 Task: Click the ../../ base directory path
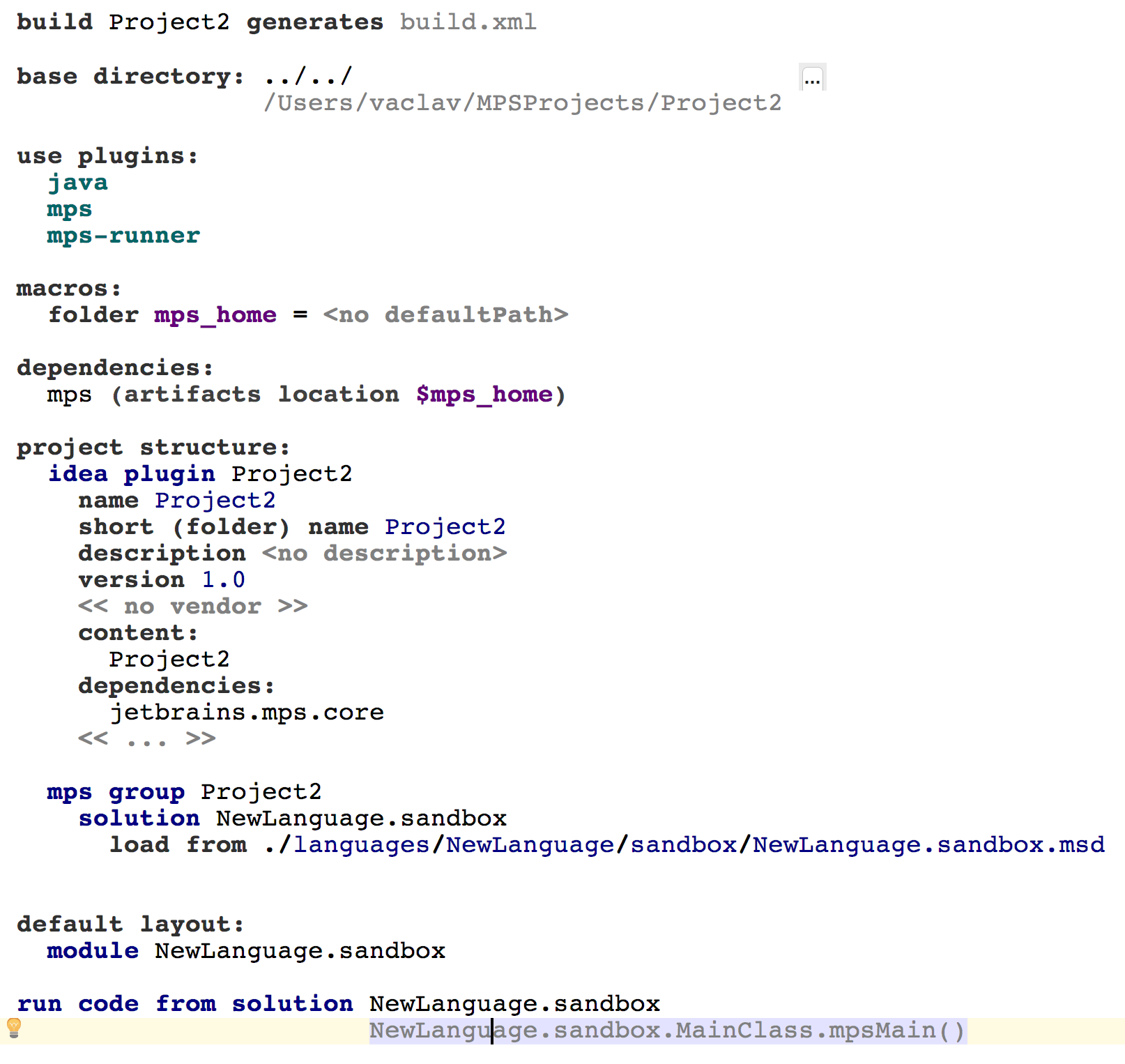click(x=308, y=76)
